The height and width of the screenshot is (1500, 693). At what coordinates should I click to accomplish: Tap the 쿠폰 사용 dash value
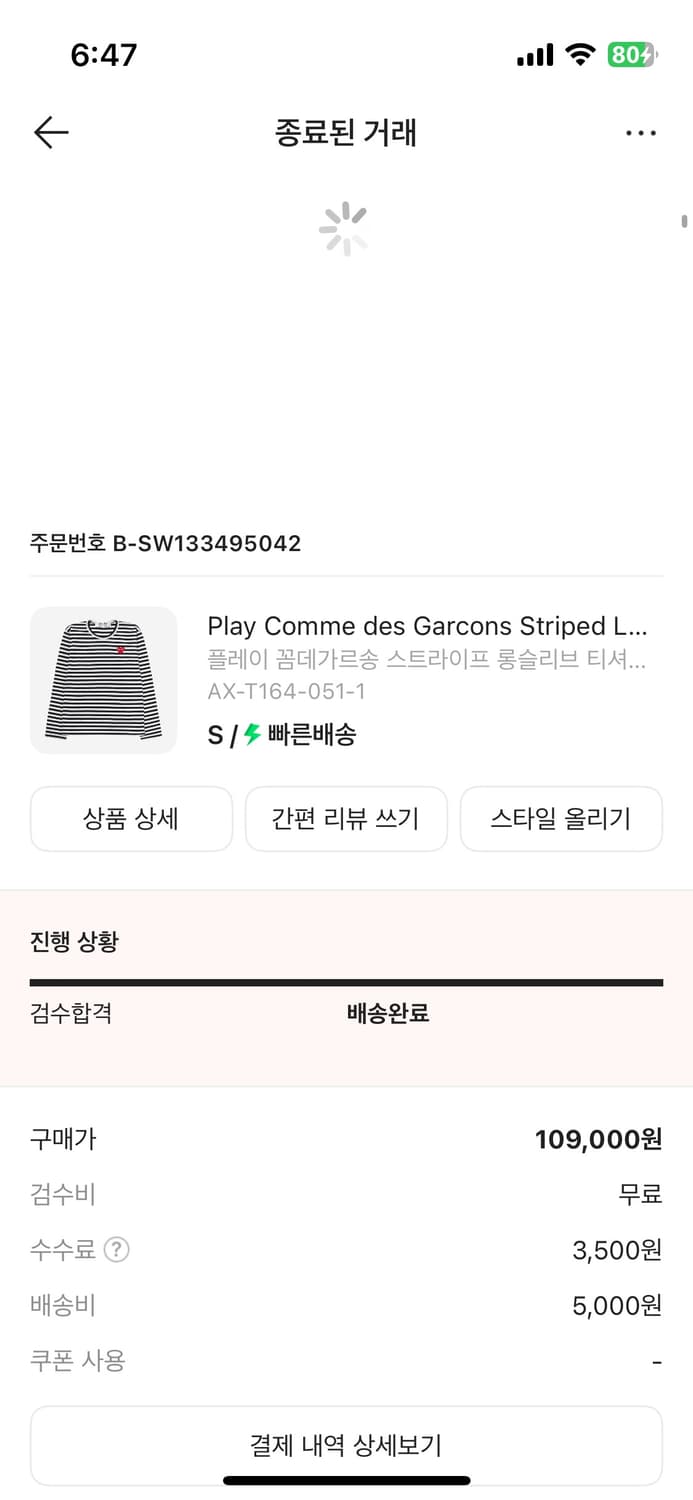click(656, 1360)
